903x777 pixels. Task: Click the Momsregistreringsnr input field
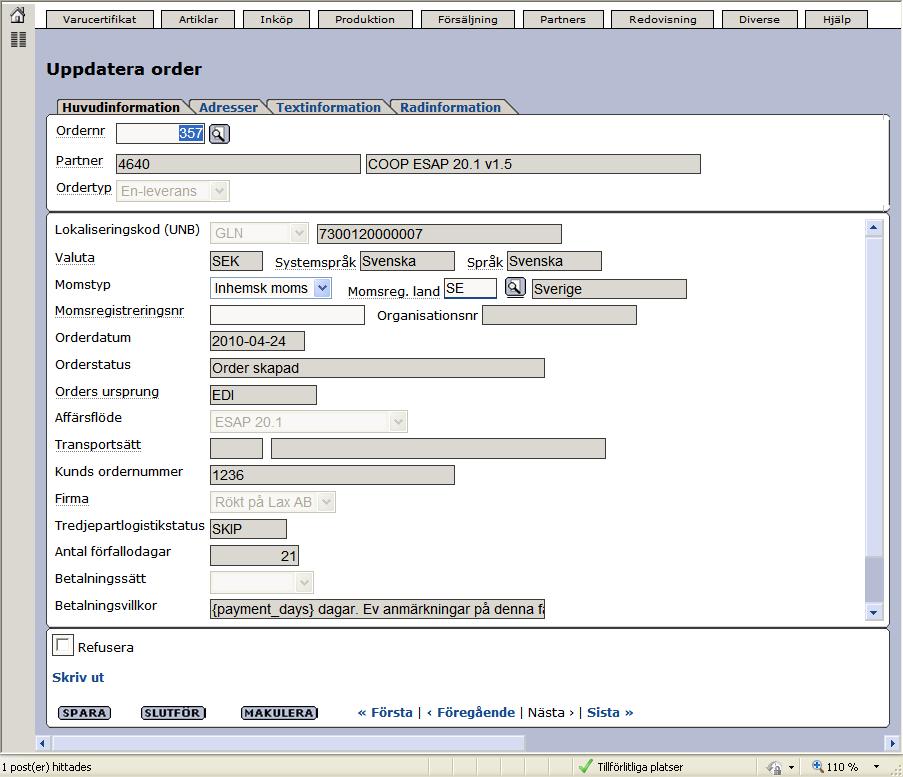(x=287, y=315)
